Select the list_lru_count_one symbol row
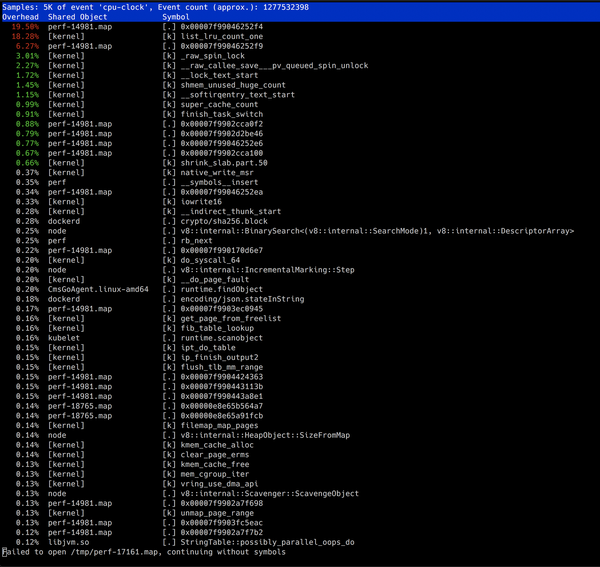Screen dimensions: 600x567 [x=224, y=35]
